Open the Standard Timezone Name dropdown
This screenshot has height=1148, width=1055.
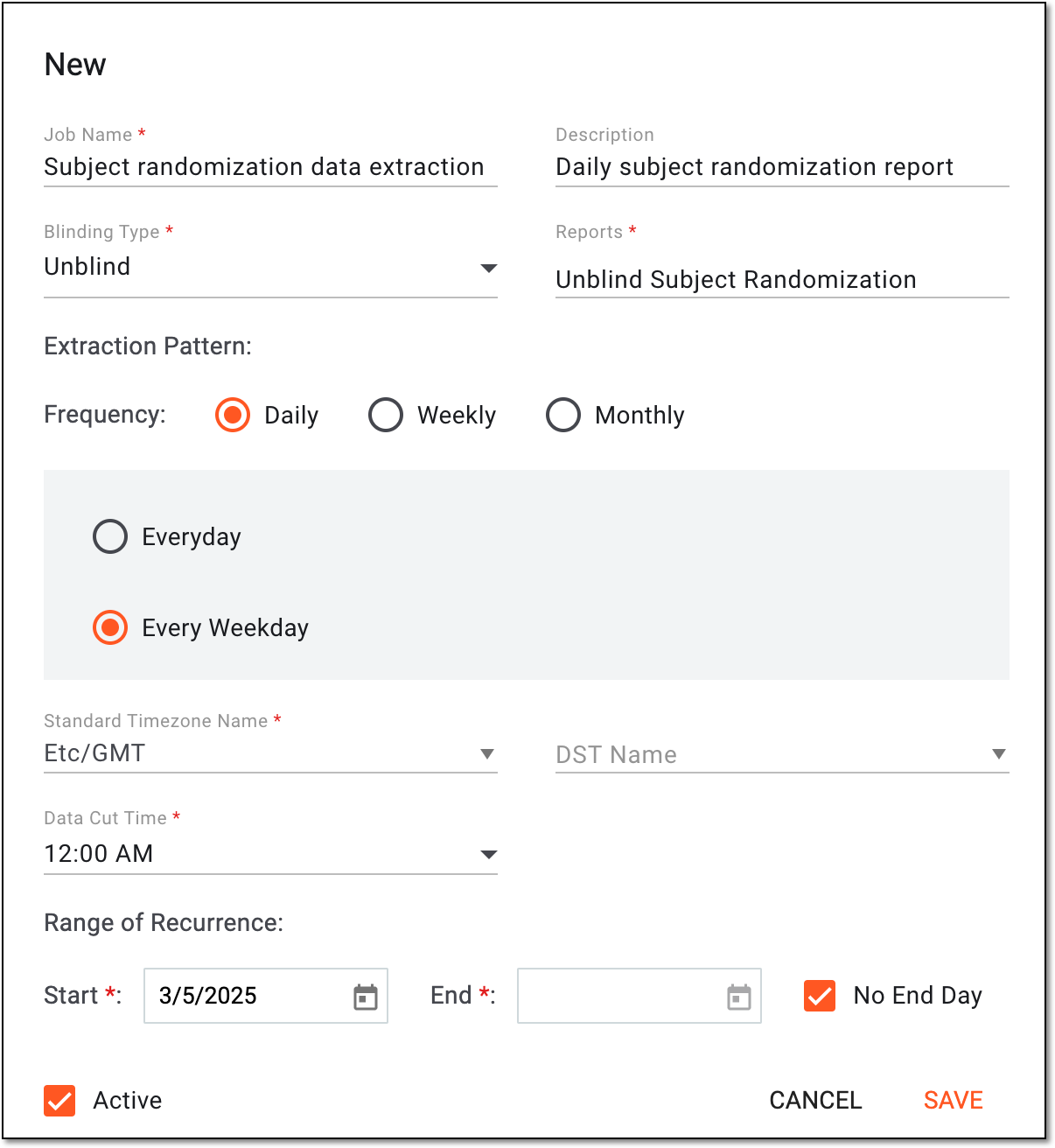click(270, 754)
